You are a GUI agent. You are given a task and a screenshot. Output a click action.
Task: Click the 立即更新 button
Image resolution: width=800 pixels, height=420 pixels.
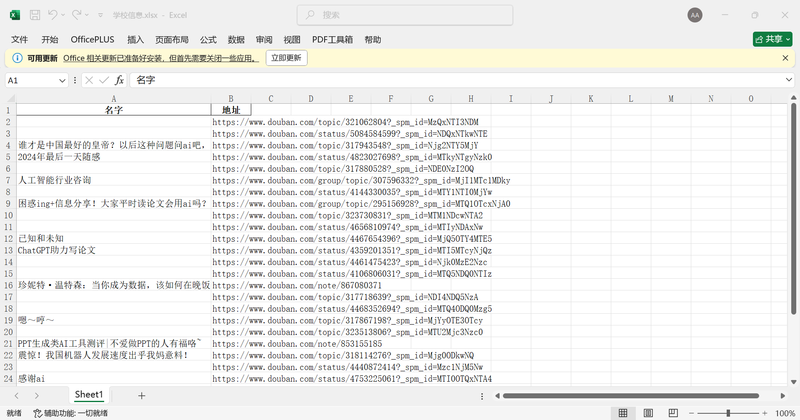coord(286,58)
